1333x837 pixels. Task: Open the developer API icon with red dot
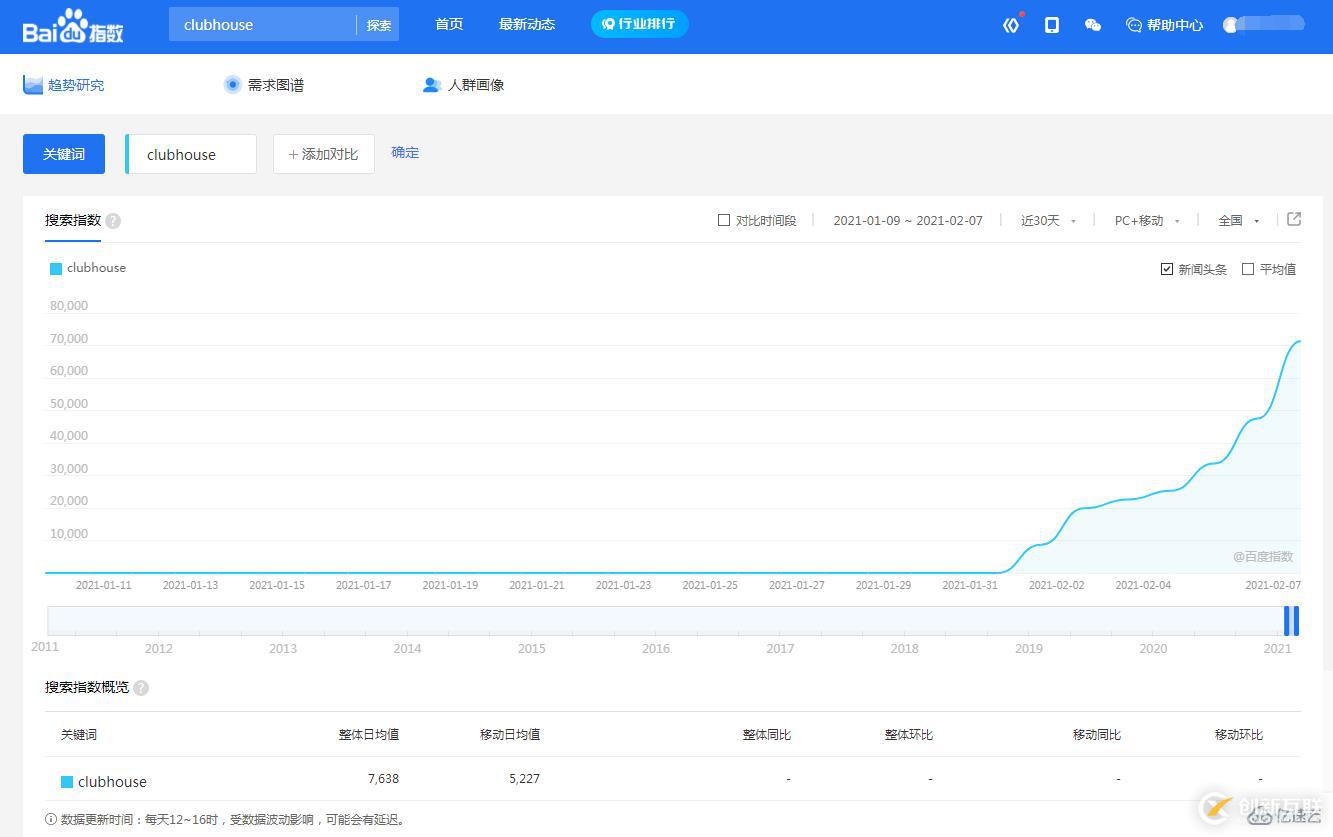1010,25
